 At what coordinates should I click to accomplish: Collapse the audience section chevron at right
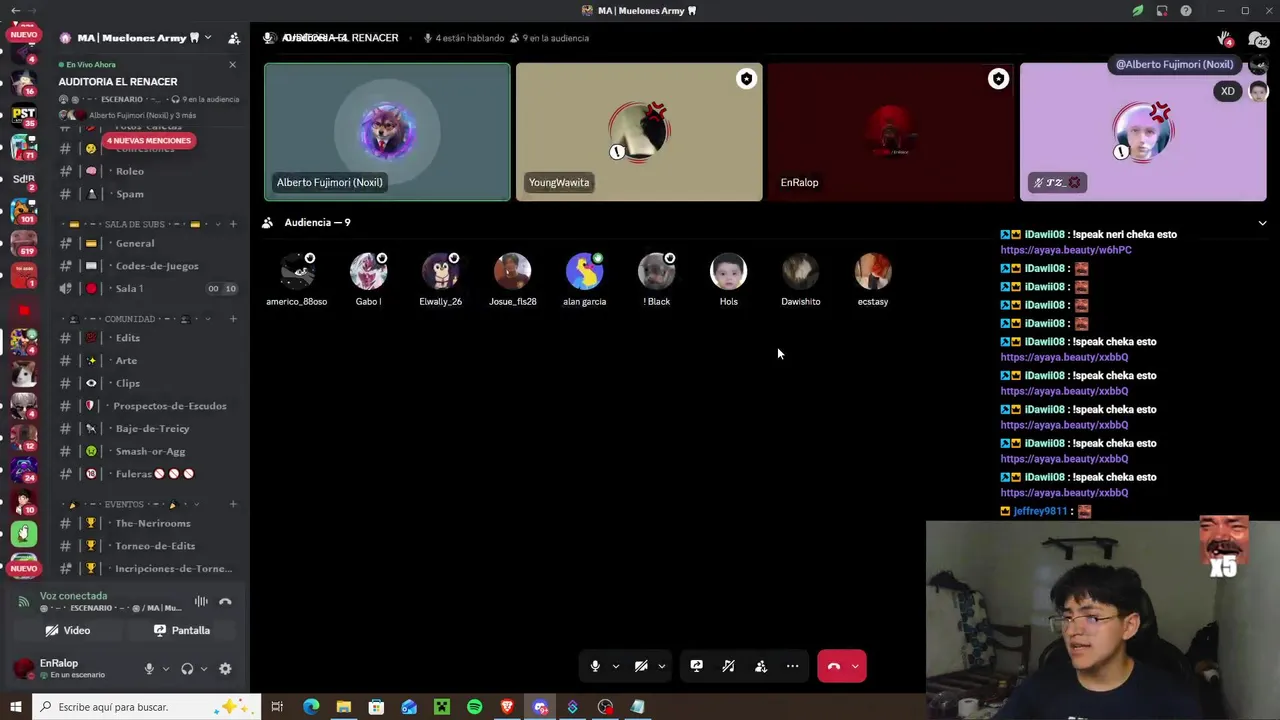tap(1262, 223)
